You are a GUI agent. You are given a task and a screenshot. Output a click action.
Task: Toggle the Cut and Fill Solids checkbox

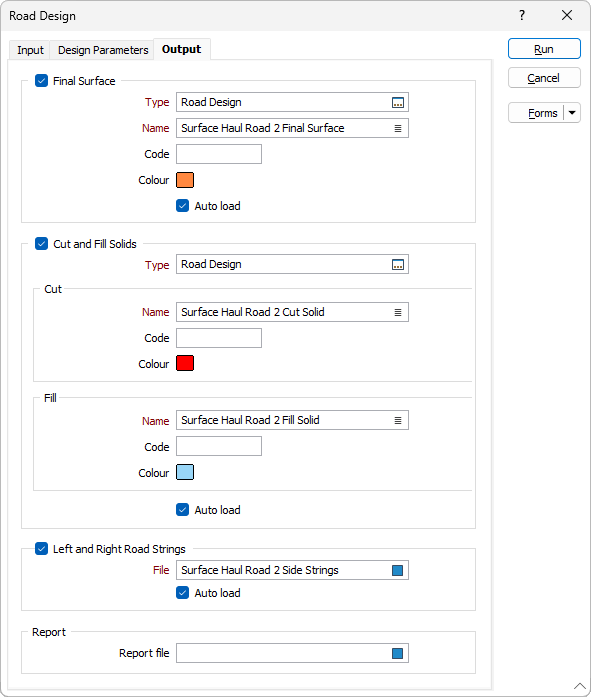coord(41,244)
